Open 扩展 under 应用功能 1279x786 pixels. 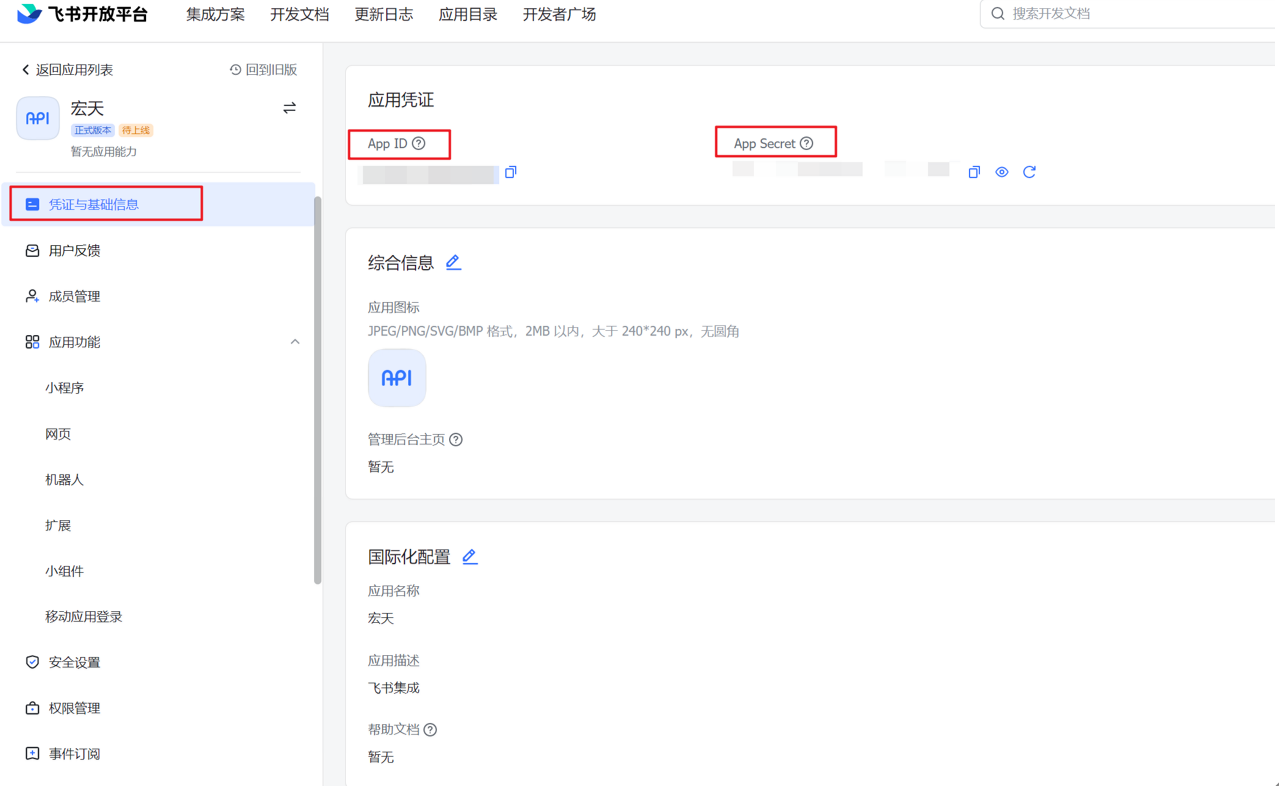click(58, 525)
